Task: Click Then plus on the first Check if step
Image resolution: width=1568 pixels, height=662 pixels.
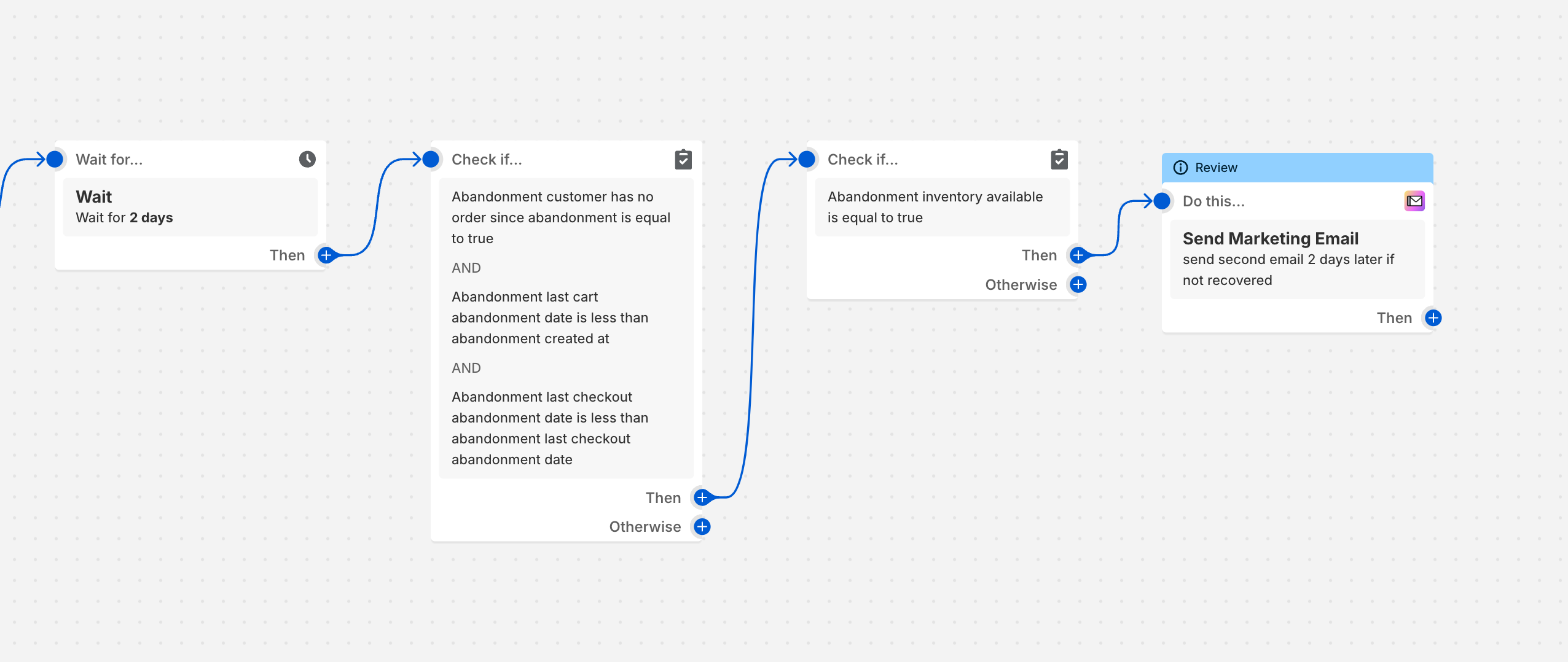Action: point(702,498)
